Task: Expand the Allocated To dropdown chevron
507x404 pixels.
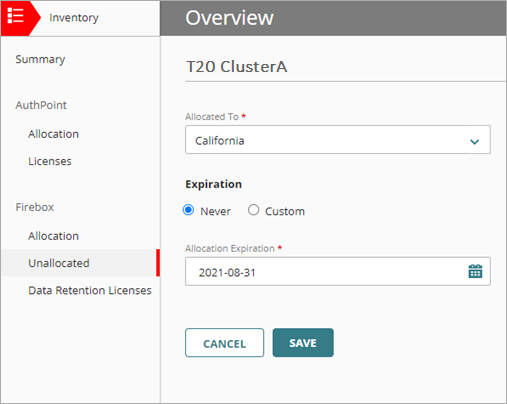Action: pos(474,141)
